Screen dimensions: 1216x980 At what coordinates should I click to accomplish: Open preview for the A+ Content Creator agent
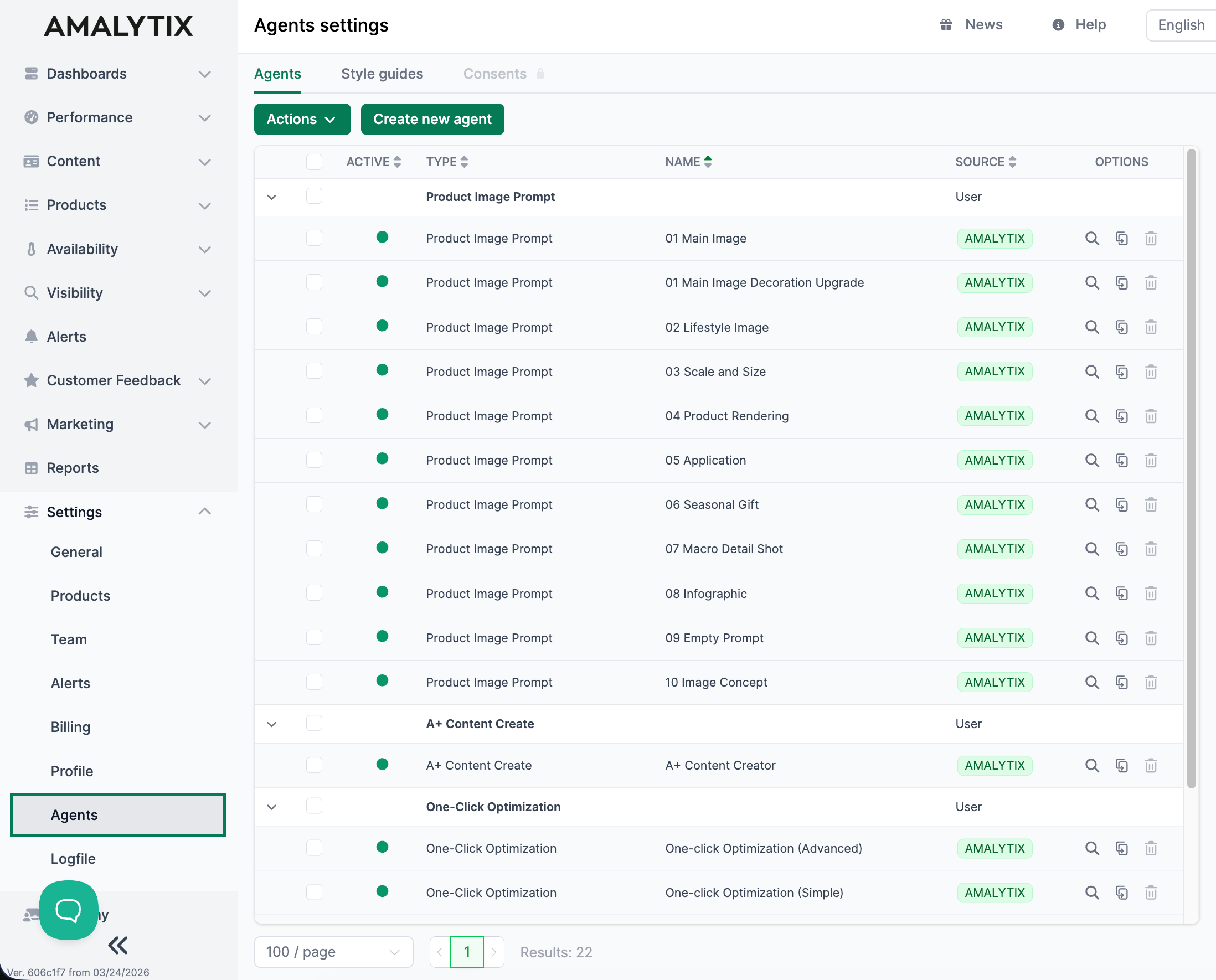coord(1091,765)
